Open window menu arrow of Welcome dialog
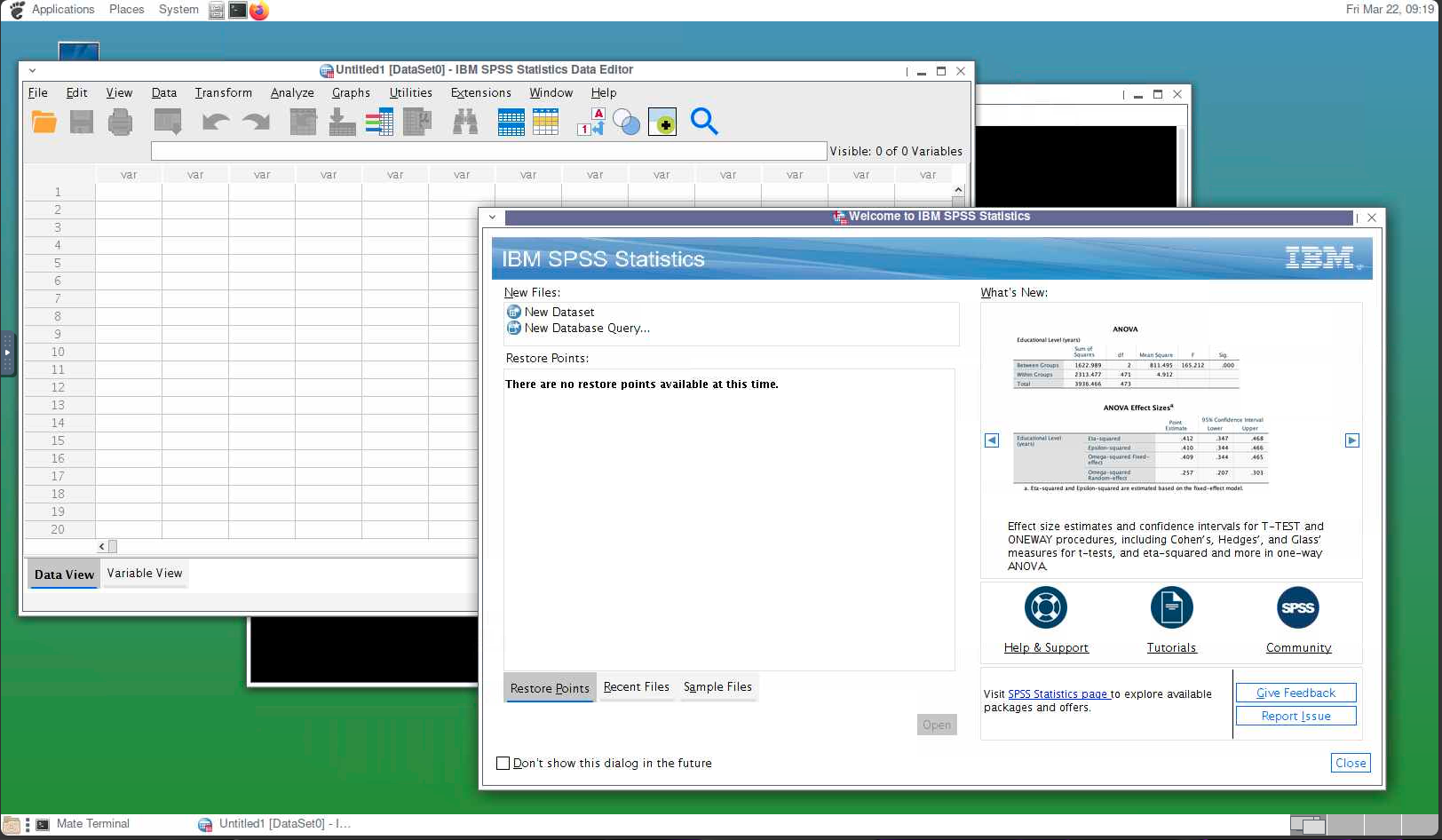Image resolution: width=1442 pixels, height=840 pixels. coord(492,217)
